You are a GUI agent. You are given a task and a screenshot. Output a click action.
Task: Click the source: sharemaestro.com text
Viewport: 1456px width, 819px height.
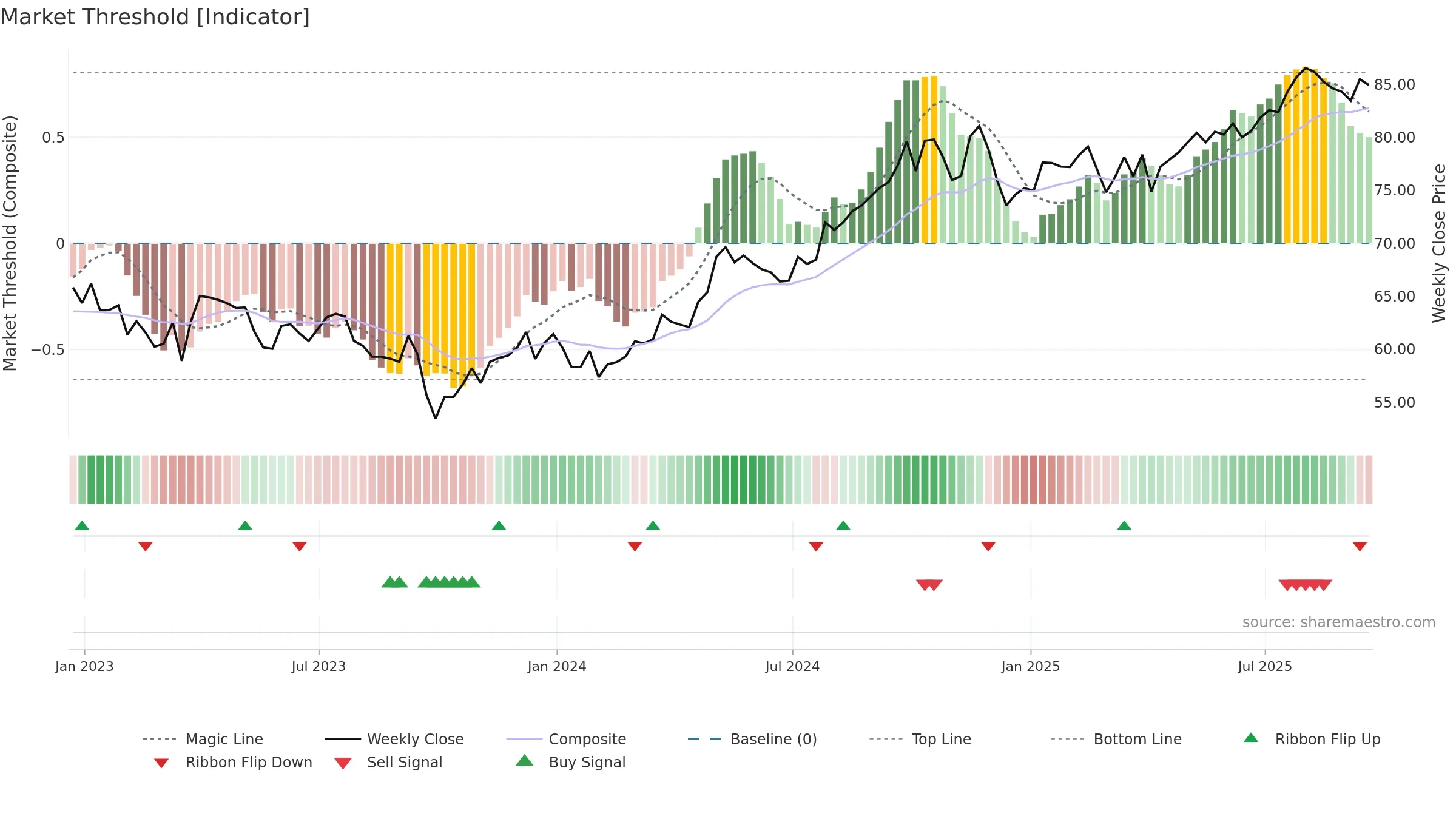pyautogui.click(x=1339, y=622)
